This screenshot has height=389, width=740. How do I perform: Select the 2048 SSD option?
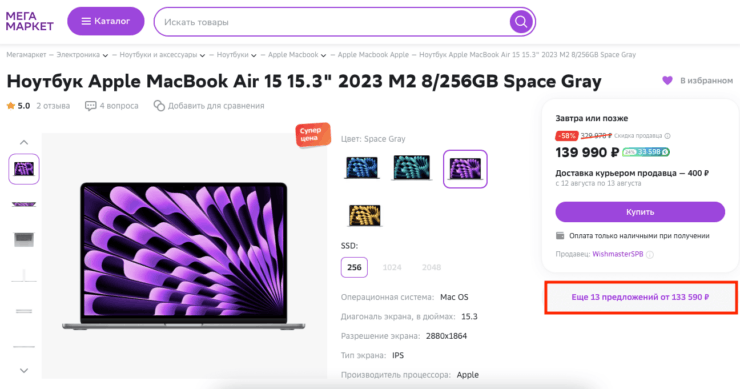(x=431, y=267)
